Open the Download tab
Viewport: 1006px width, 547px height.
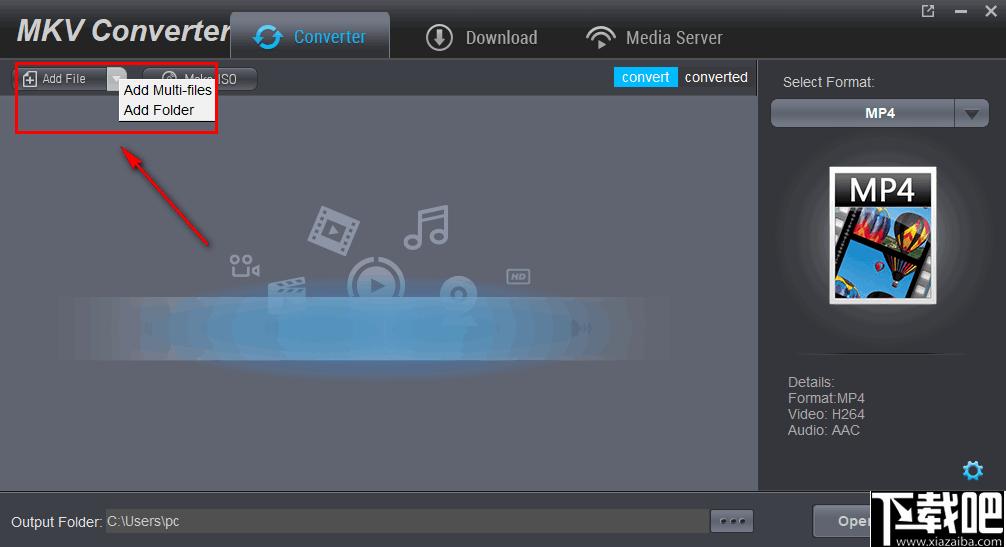(x=481, y=37)
